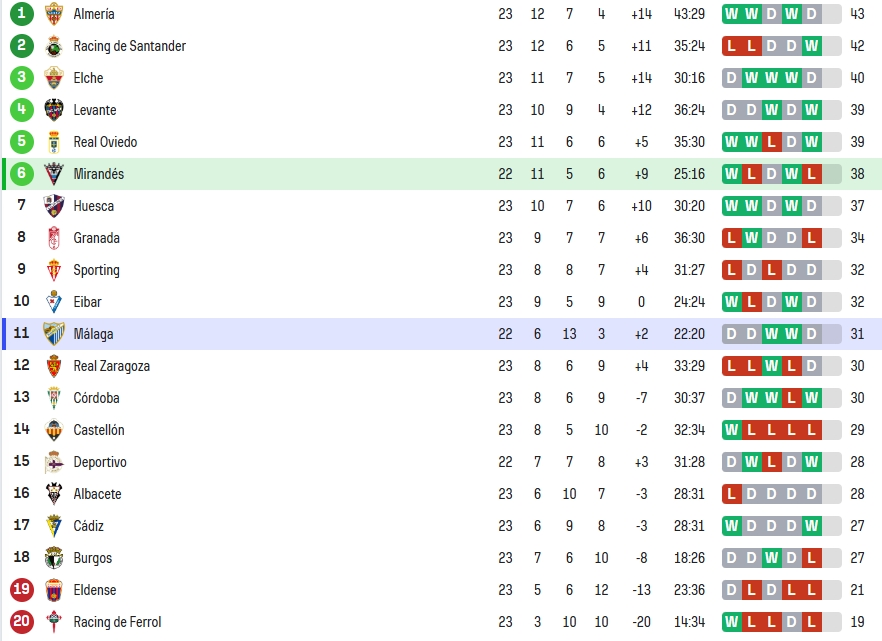Select the Mirandés club crest
Viewport: 882px width, 641px height.
[54, 174]
